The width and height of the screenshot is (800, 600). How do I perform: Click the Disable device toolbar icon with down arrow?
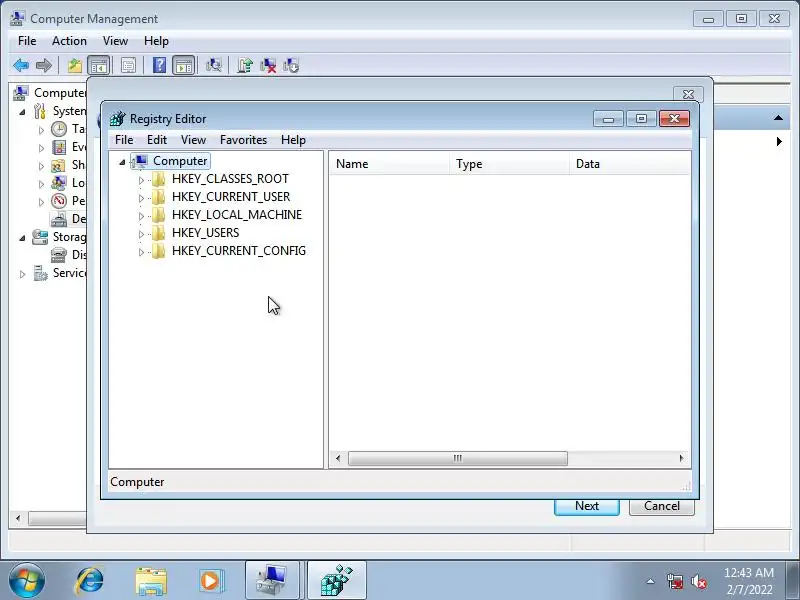291,65
